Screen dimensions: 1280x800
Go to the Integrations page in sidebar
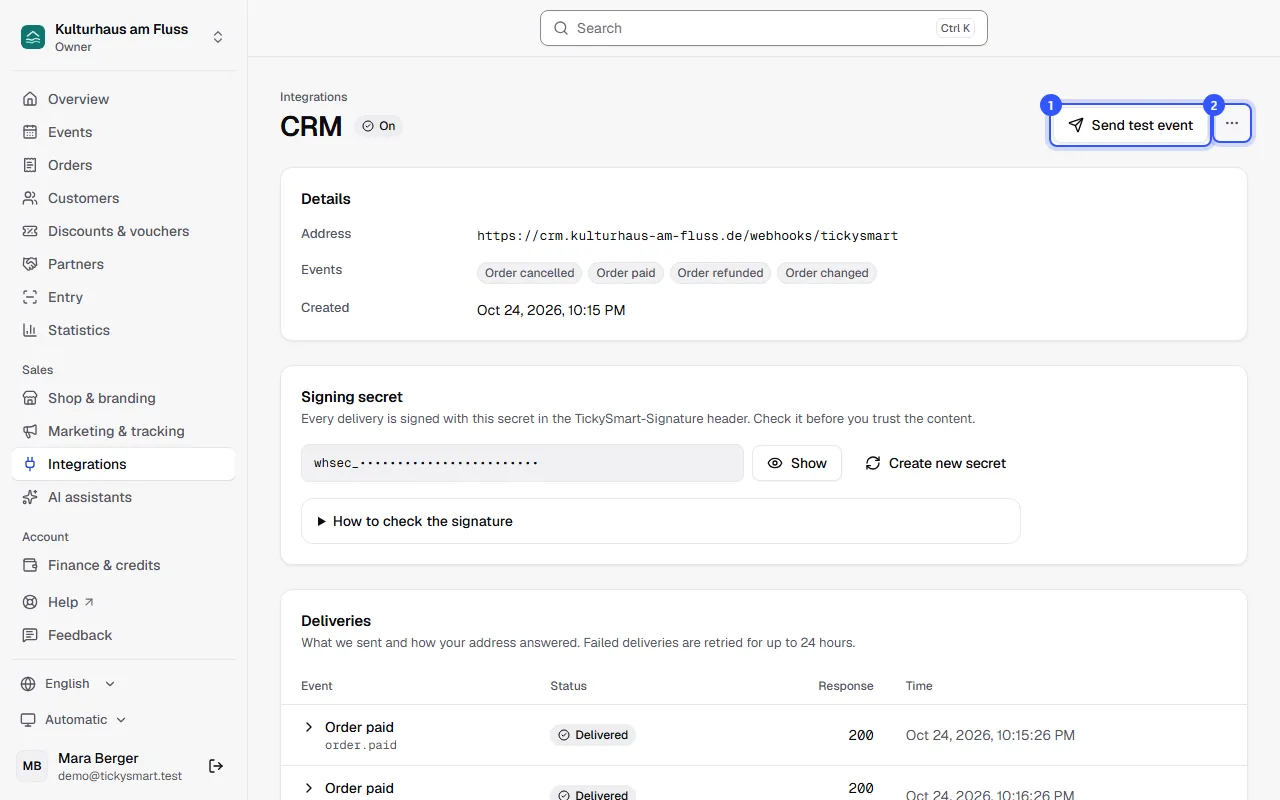point(124,464)
